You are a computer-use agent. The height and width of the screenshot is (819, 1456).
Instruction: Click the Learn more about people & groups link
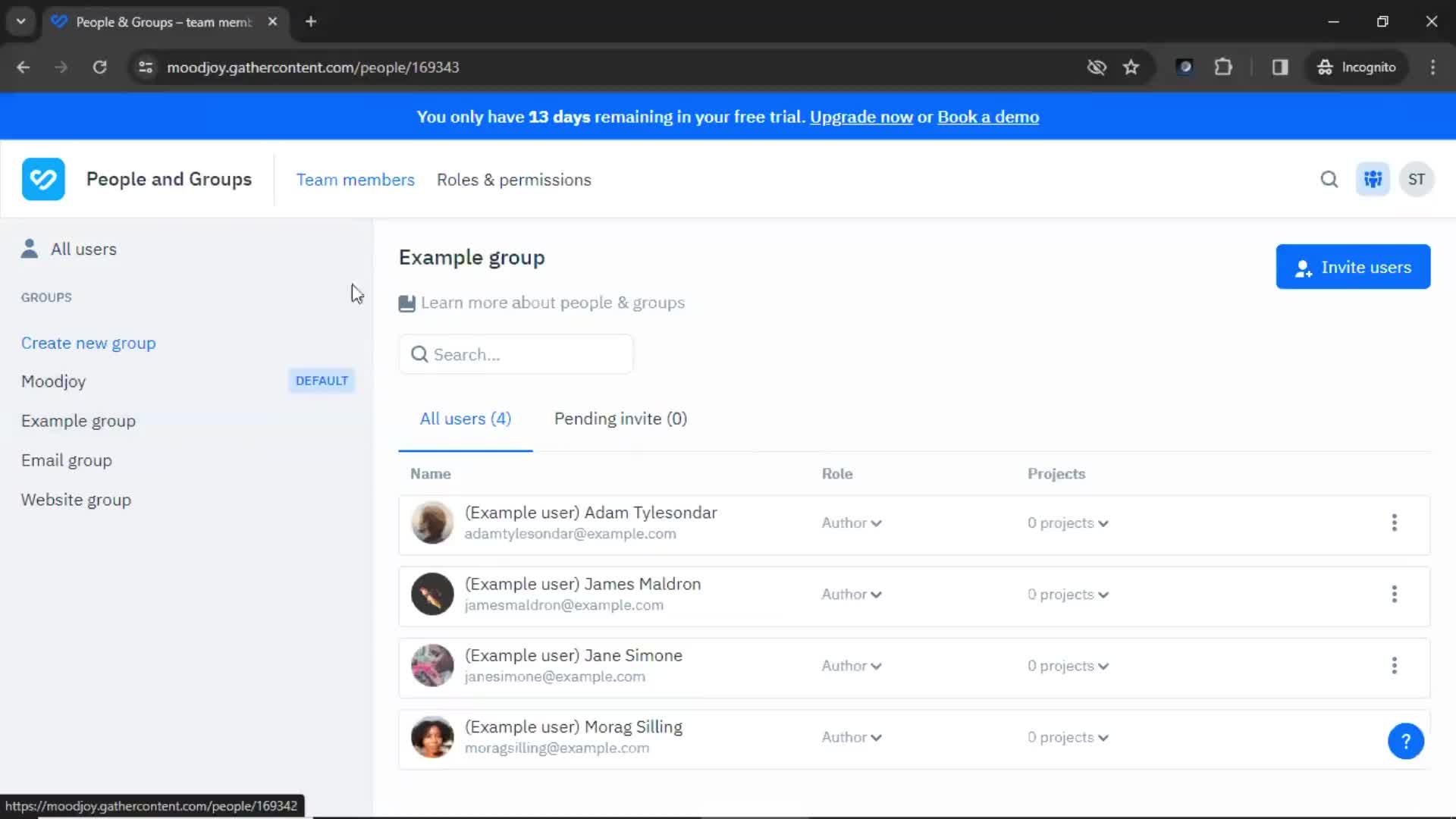tap(553, 302)
